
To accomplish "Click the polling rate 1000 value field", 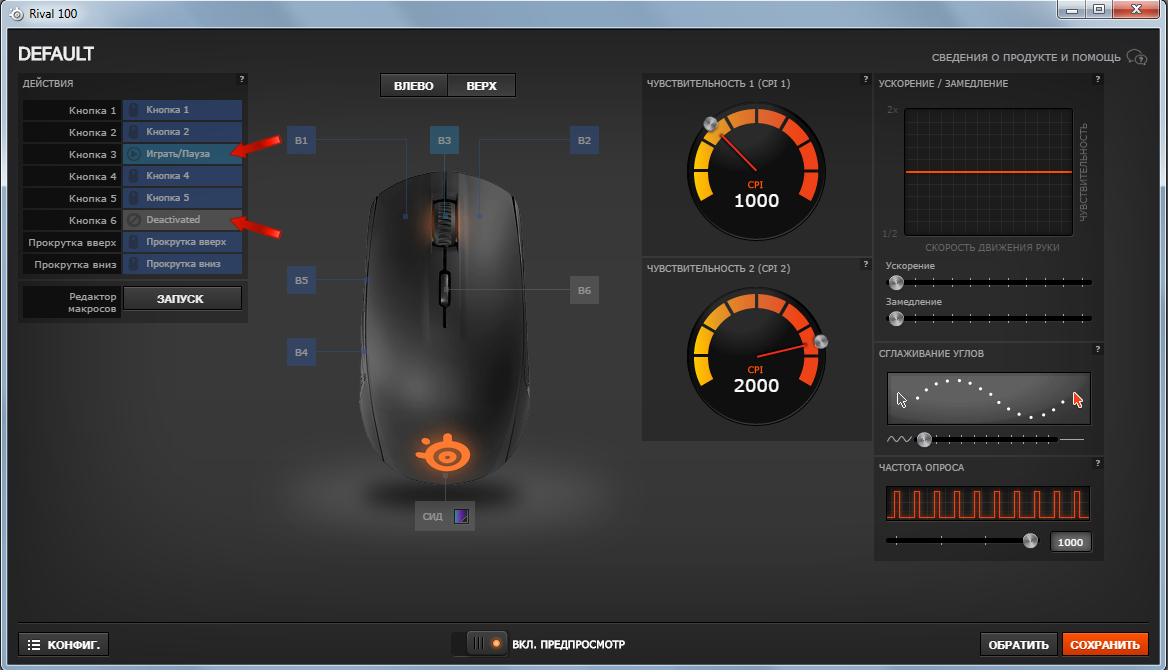I will tap(1070, 542).
